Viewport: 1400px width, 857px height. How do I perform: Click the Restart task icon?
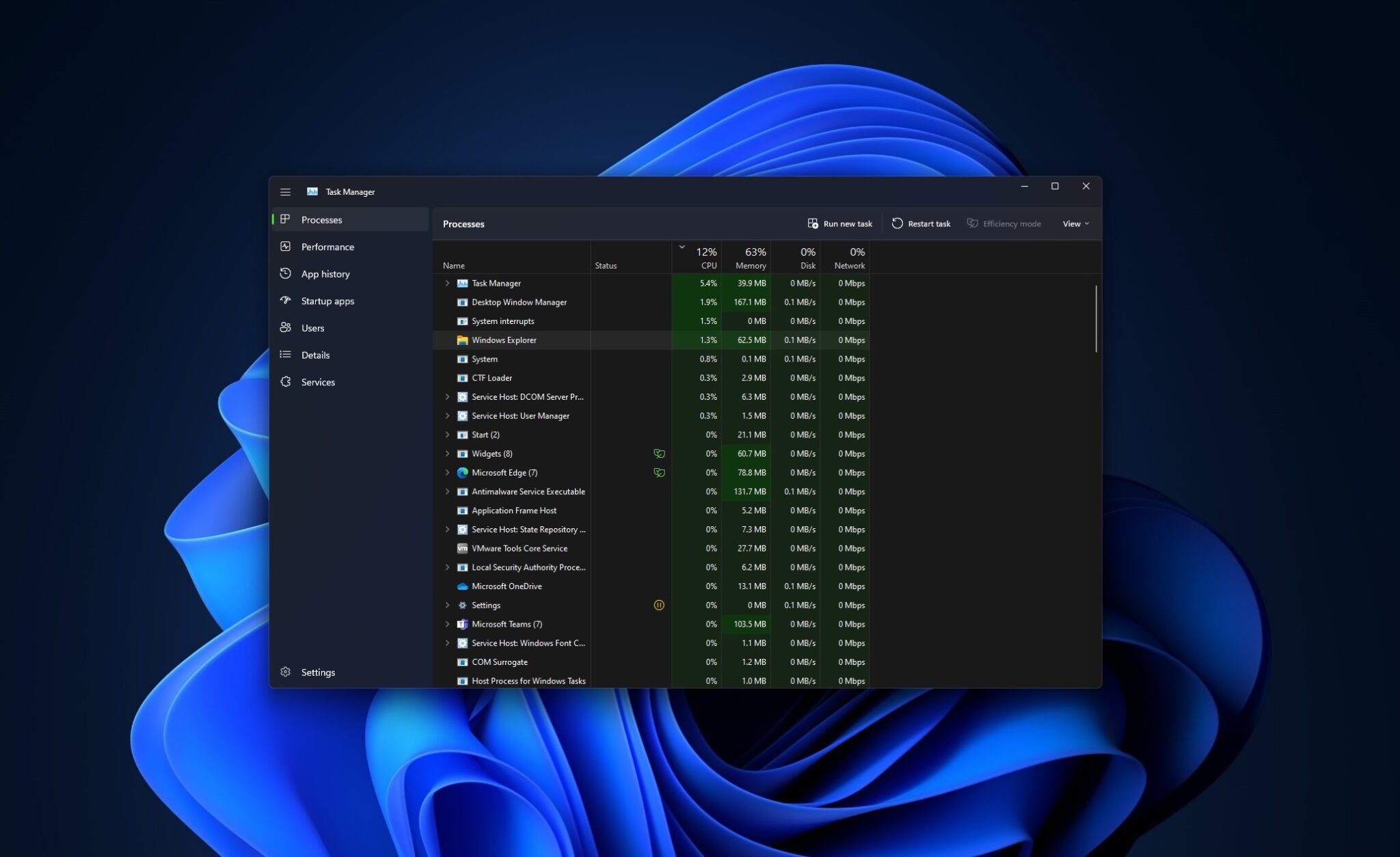tap(897, 223)
